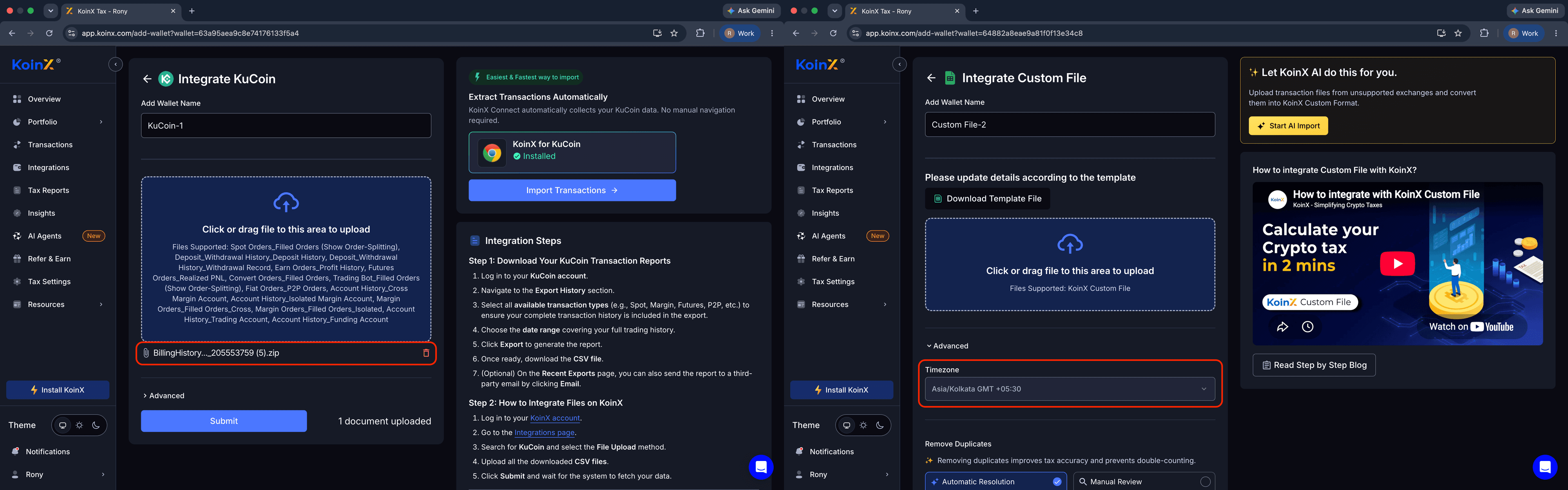
Task: Open tab search dropdown in left browser window
Action: tap(51, 11)
